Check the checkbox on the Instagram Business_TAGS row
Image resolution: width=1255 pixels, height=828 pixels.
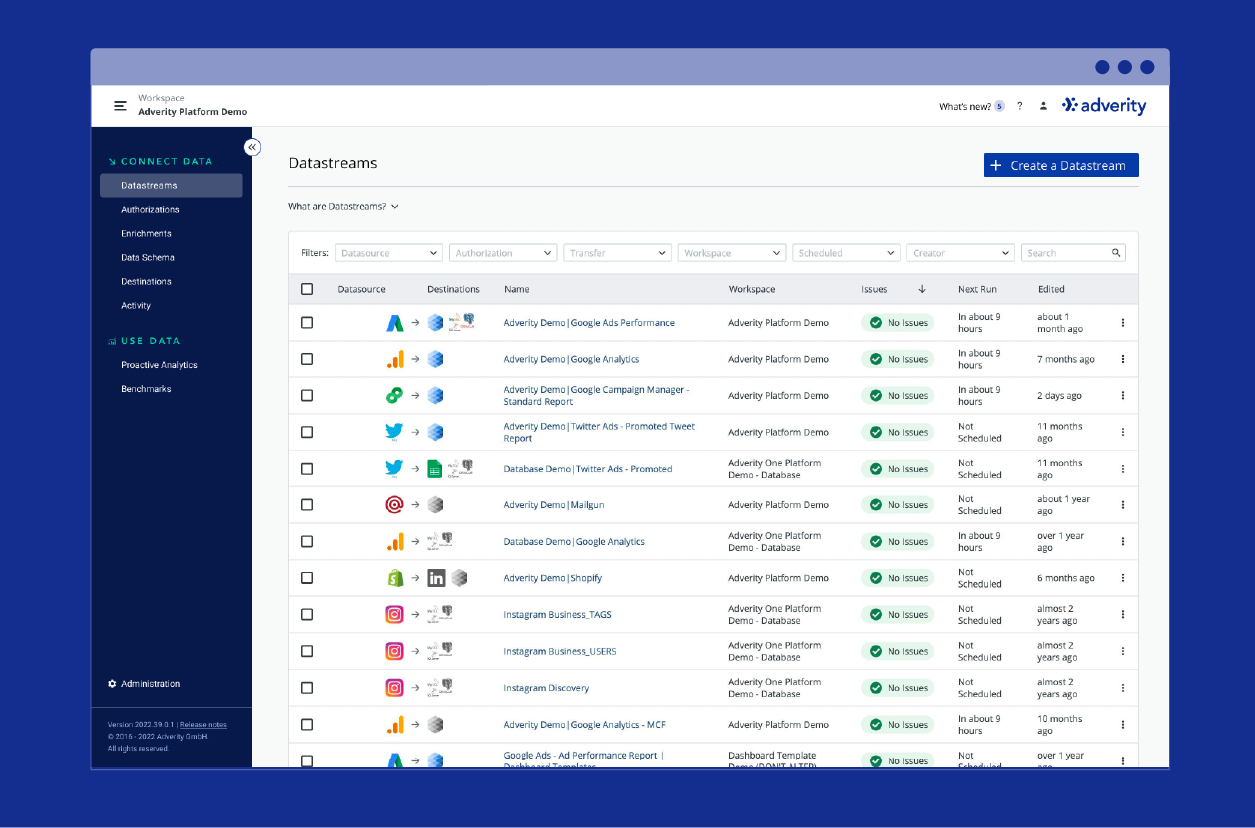coord(307,614)
